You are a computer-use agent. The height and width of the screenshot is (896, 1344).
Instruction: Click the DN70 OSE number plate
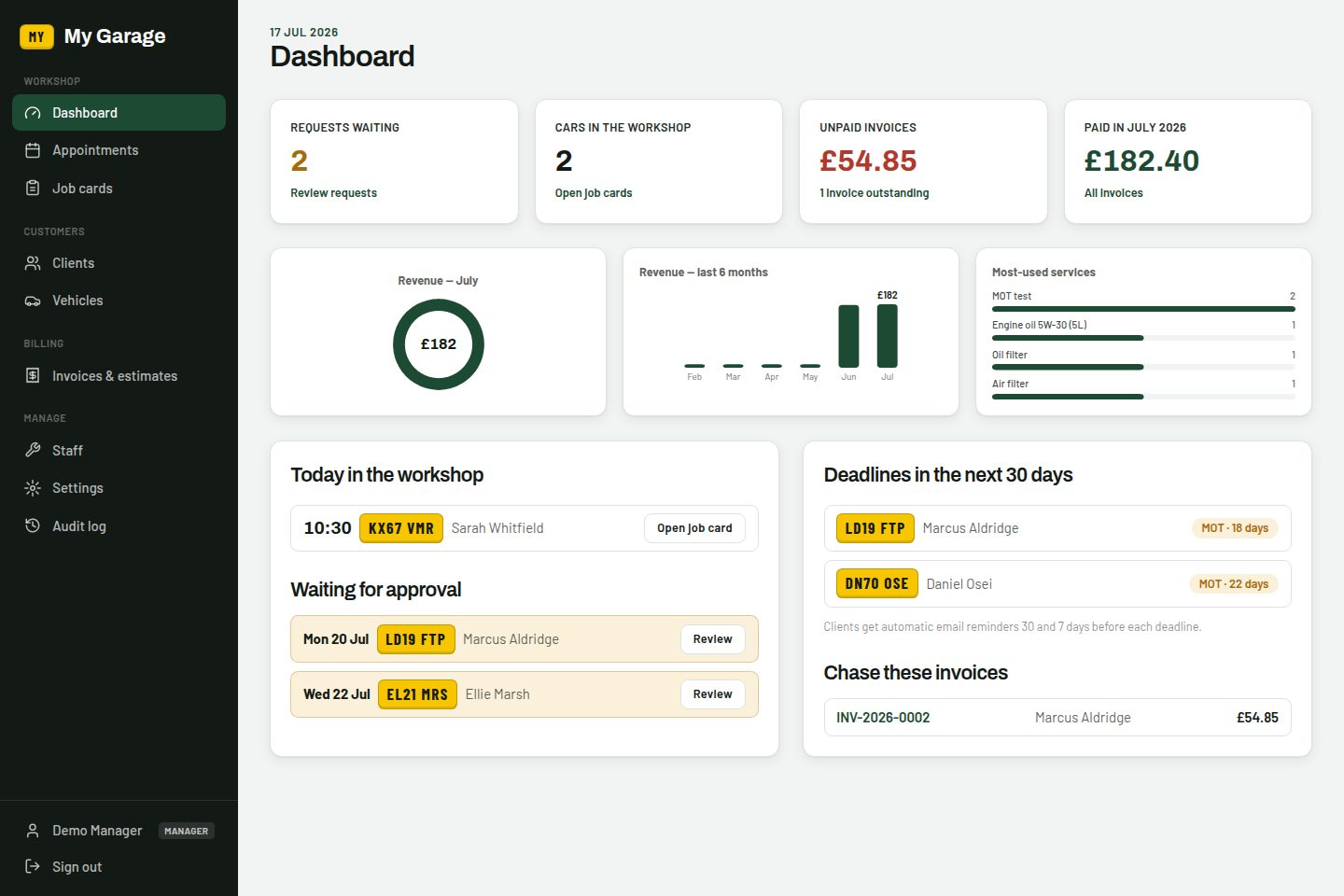pos(876,584)
